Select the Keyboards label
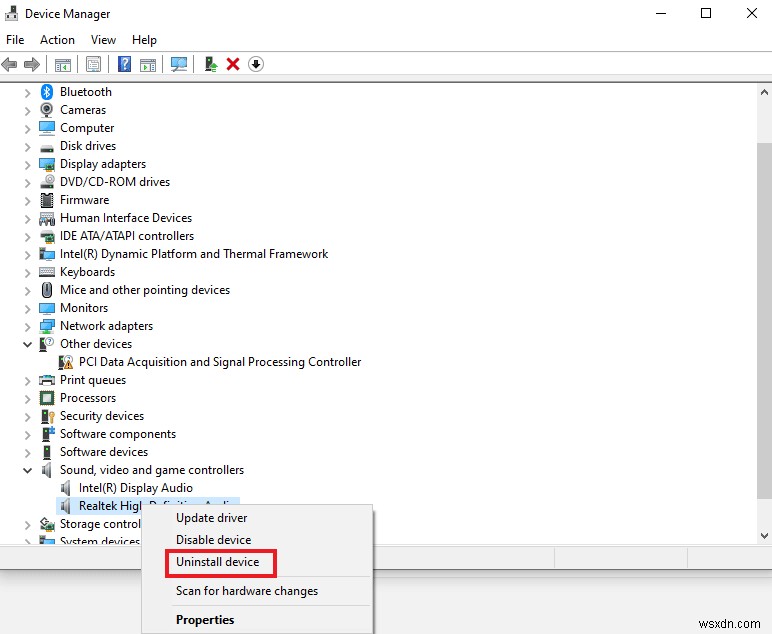This screenshot has height=634, width=772. tap(88, 272)
